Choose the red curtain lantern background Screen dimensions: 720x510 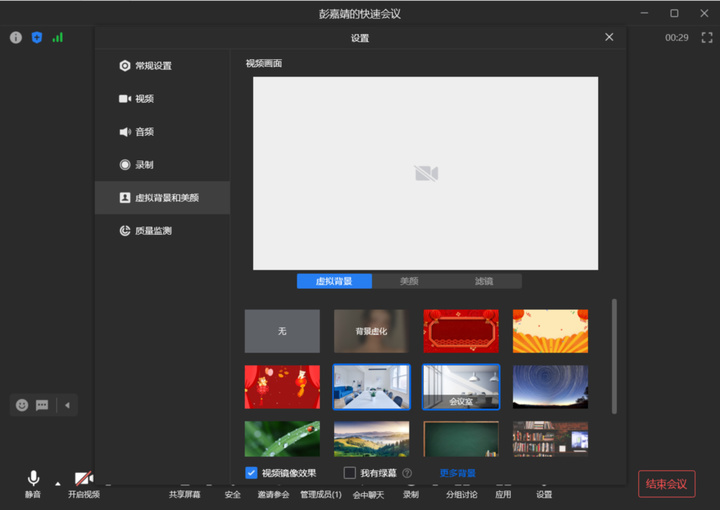click(282, 387)
